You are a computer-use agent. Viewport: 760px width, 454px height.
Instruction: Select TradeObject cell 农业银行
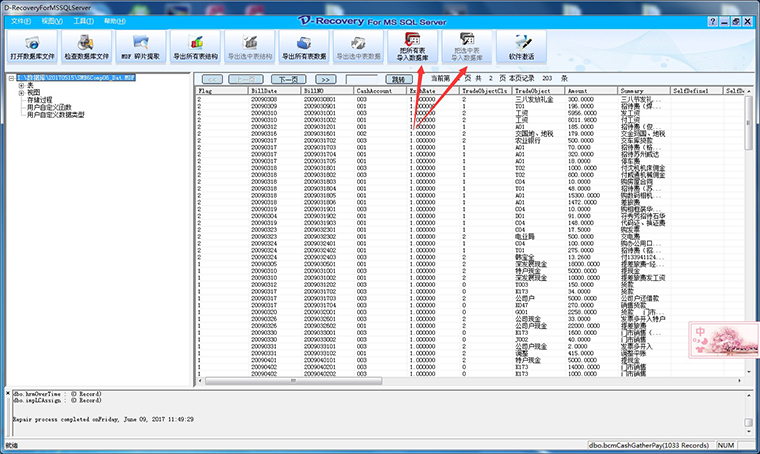pos(527,141)
